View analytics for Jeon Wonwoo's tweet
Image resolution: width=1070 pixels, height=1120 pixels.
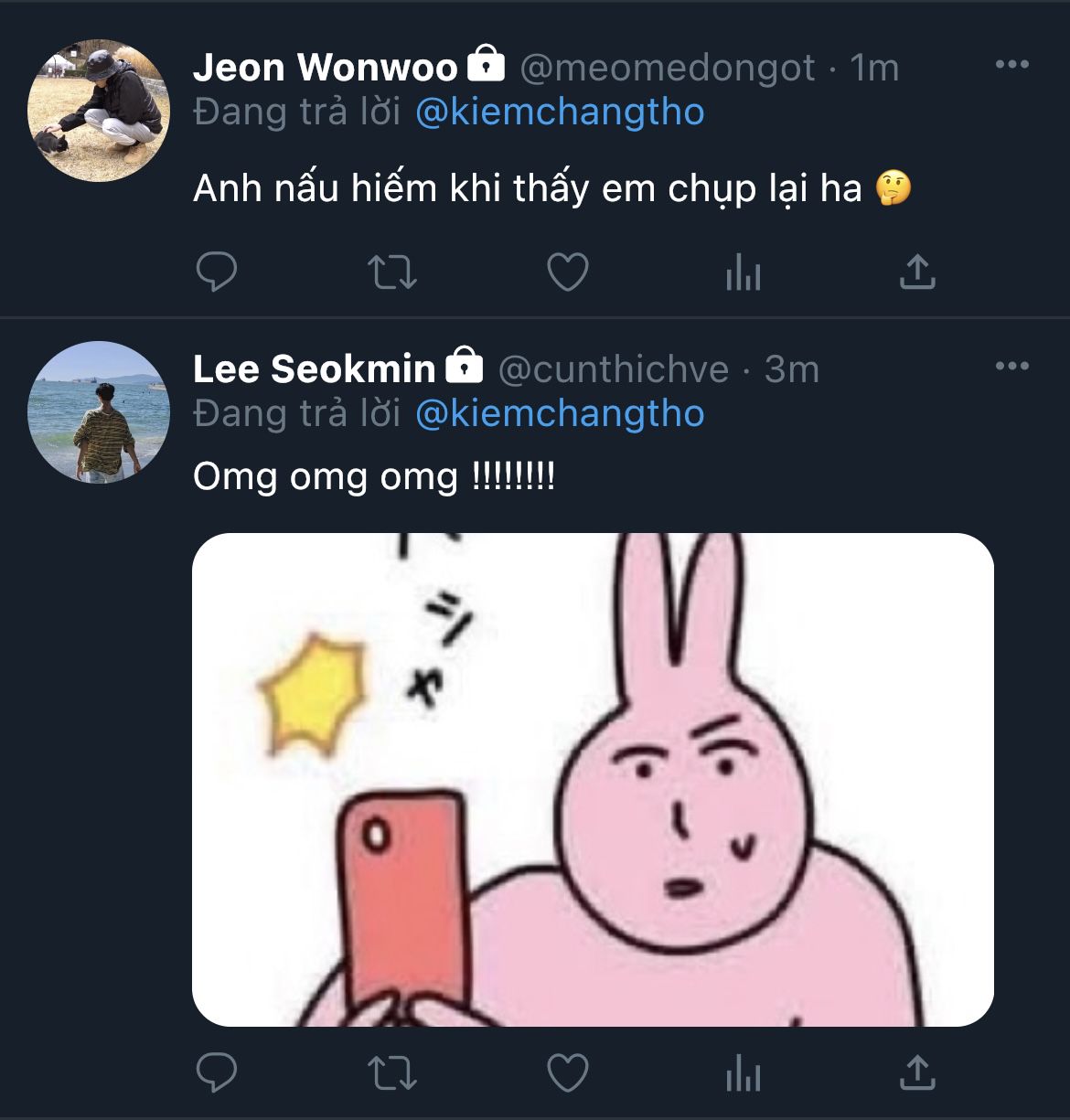click(743, 272)
